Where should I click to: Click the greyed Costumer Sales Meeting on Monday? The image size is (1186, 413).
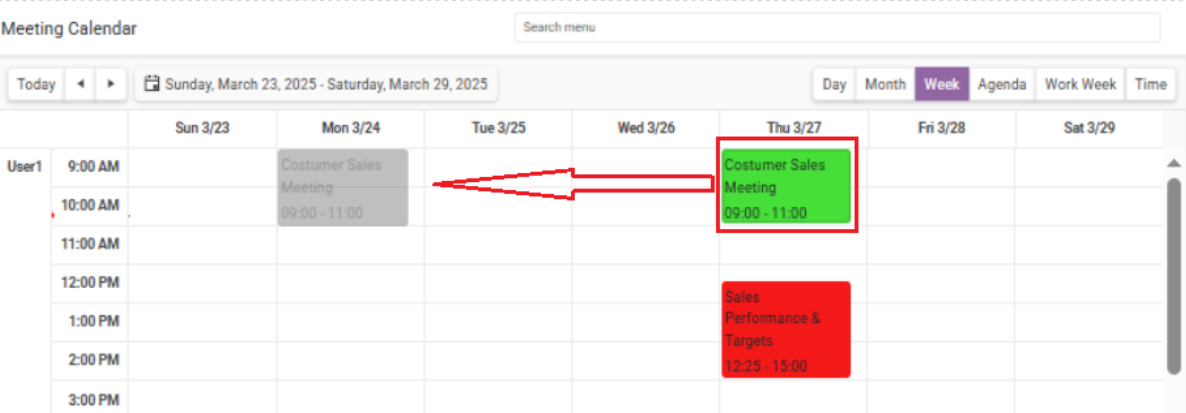343,187
